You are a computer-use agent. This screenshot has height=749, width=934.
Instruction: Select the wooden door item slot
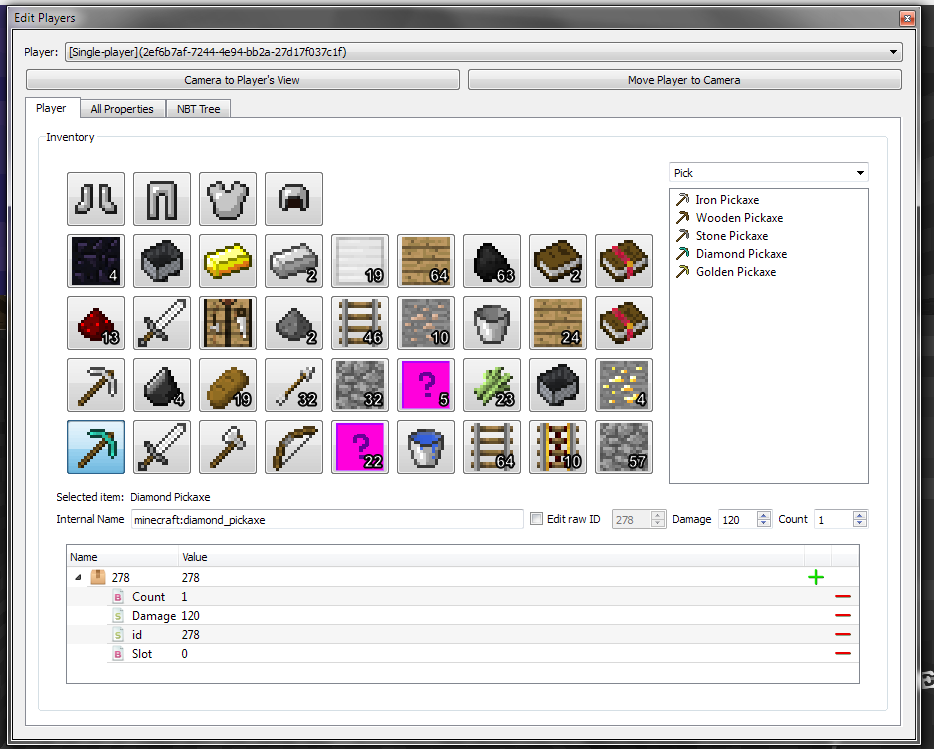pos(228,323)
